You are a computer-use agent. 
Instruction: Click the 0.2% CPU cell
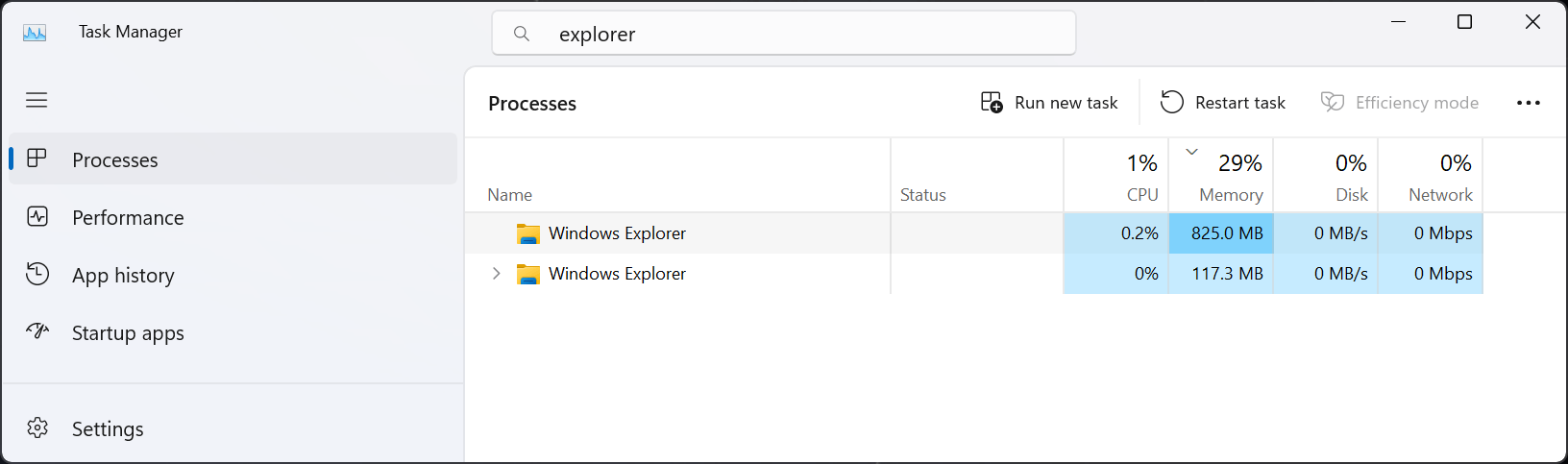coord(1116,233)
